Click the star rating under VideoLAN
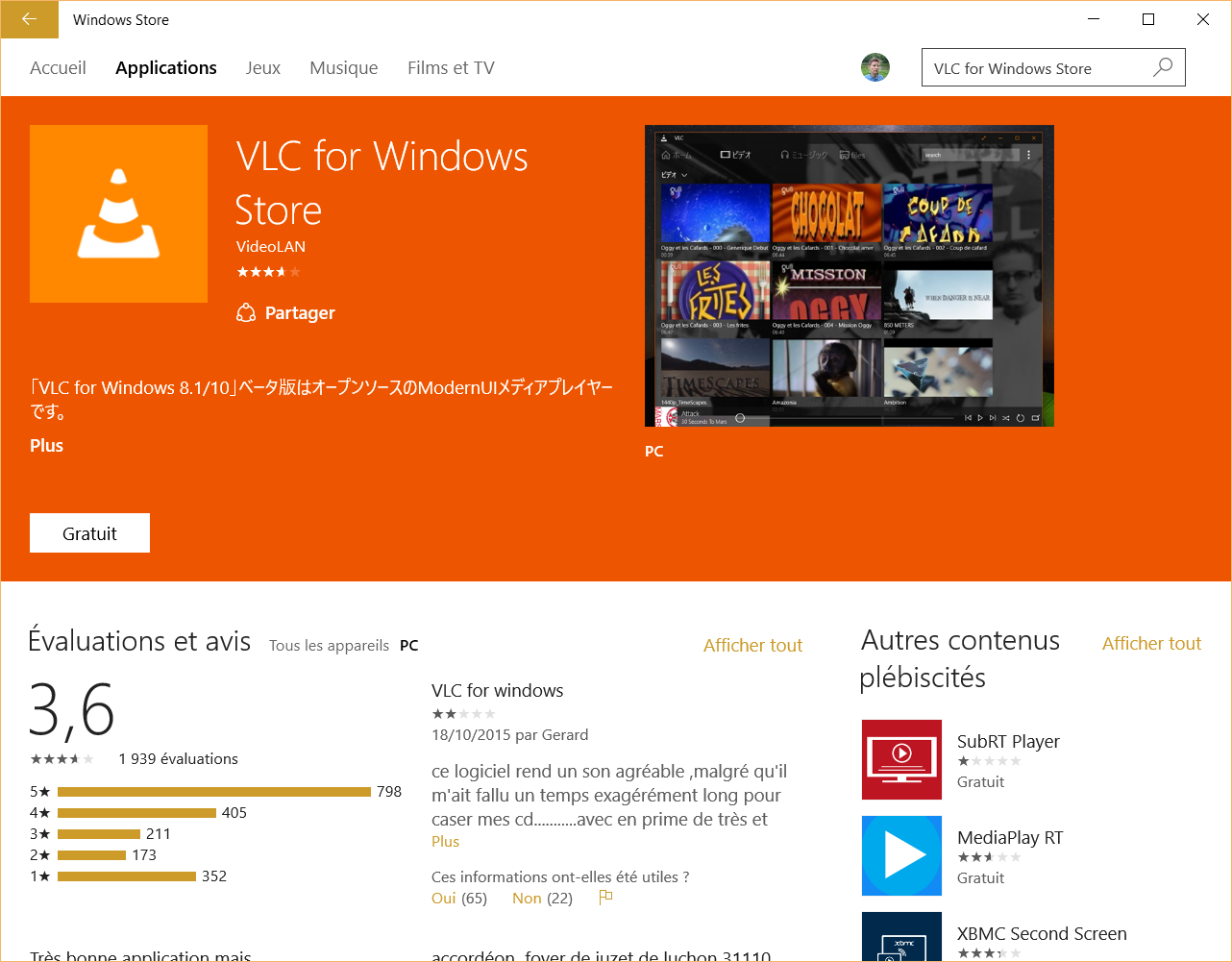Viewport: 1232px width, 962px height. (x=268, y=272)
